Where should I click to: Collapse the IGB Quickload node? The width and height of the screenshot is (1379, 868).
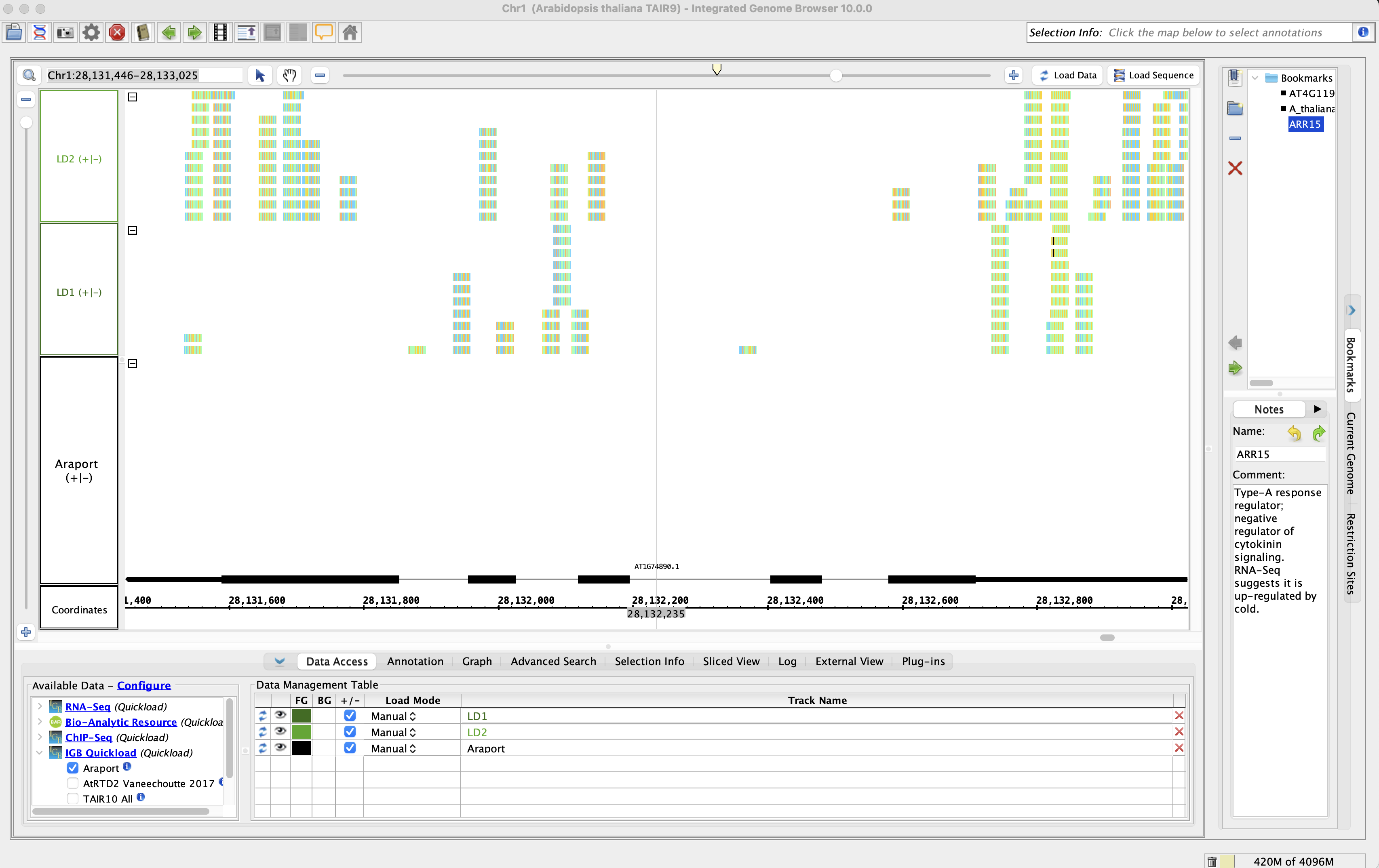40,752
